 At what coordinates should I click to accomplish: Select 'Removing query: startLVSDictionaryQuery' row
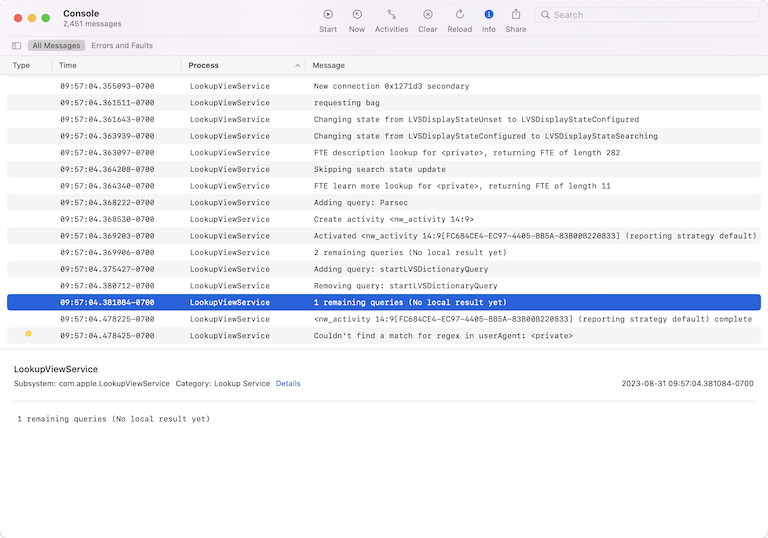click(x=384, y=286)
